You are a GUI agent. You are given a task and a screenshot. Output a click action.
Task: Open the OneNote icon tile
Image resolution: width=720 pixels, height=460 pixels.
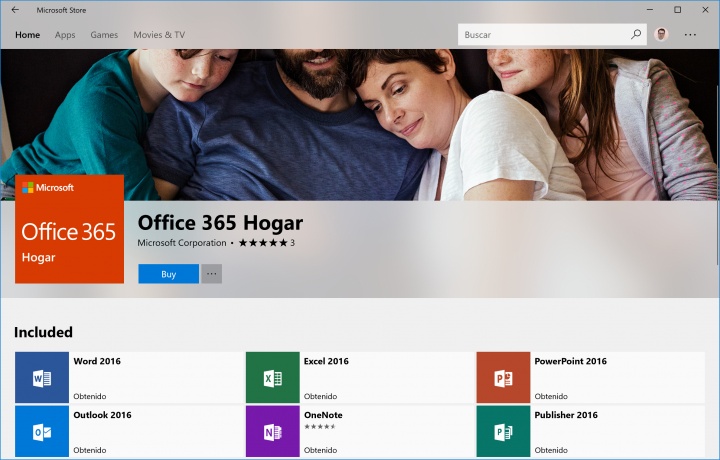tap(273, 431)
